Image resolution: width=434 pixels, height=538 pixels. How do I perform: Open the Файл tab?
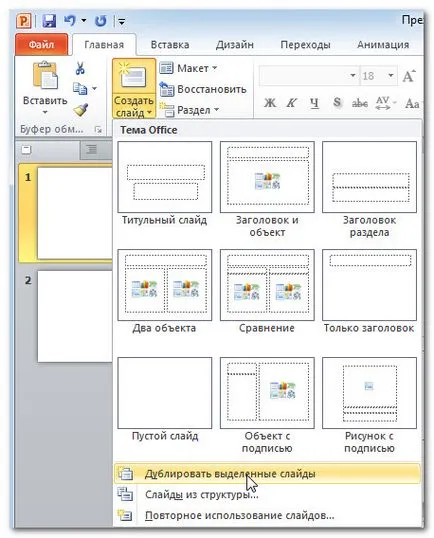point(41,45)
